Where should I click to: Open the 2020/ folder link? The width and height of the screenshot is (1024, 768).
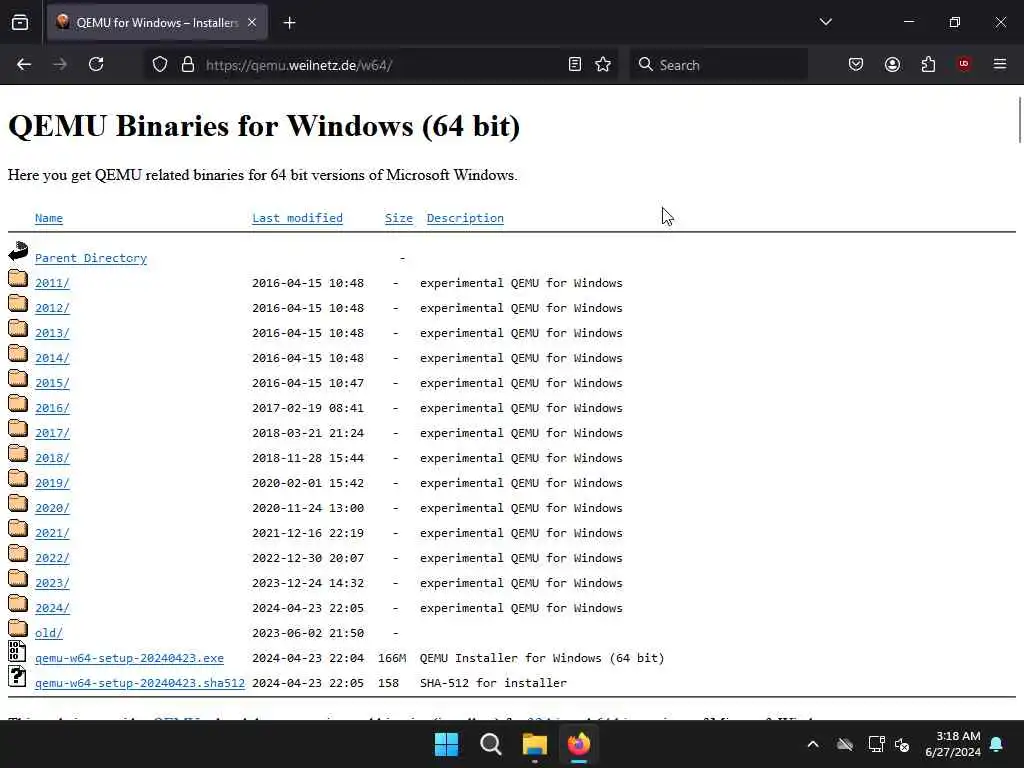coord(52,508)
